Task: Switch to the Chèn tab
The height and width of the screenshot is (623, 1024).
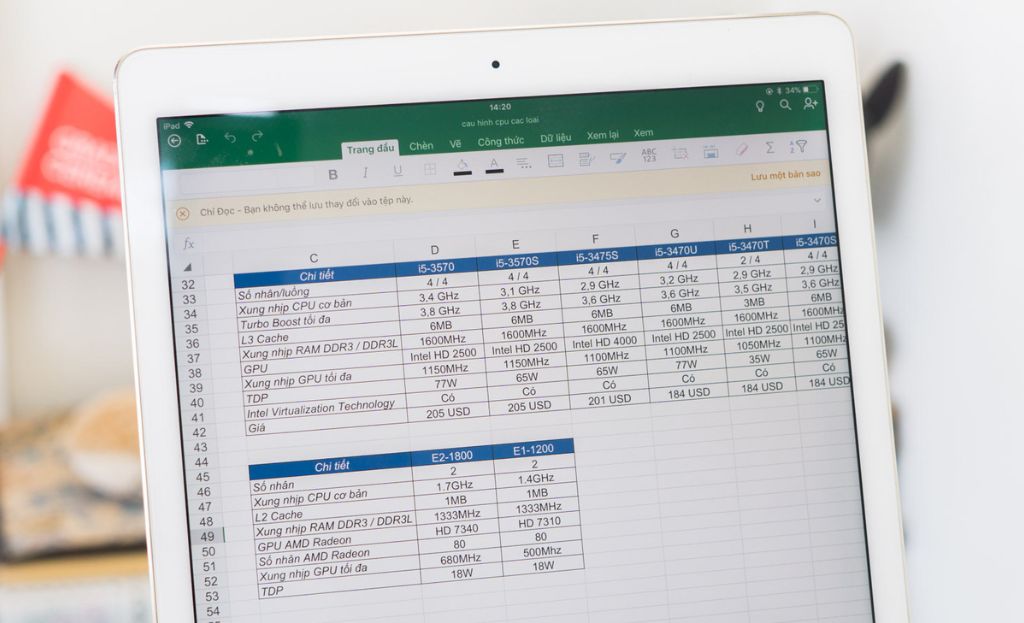Action: pos(421,146)
